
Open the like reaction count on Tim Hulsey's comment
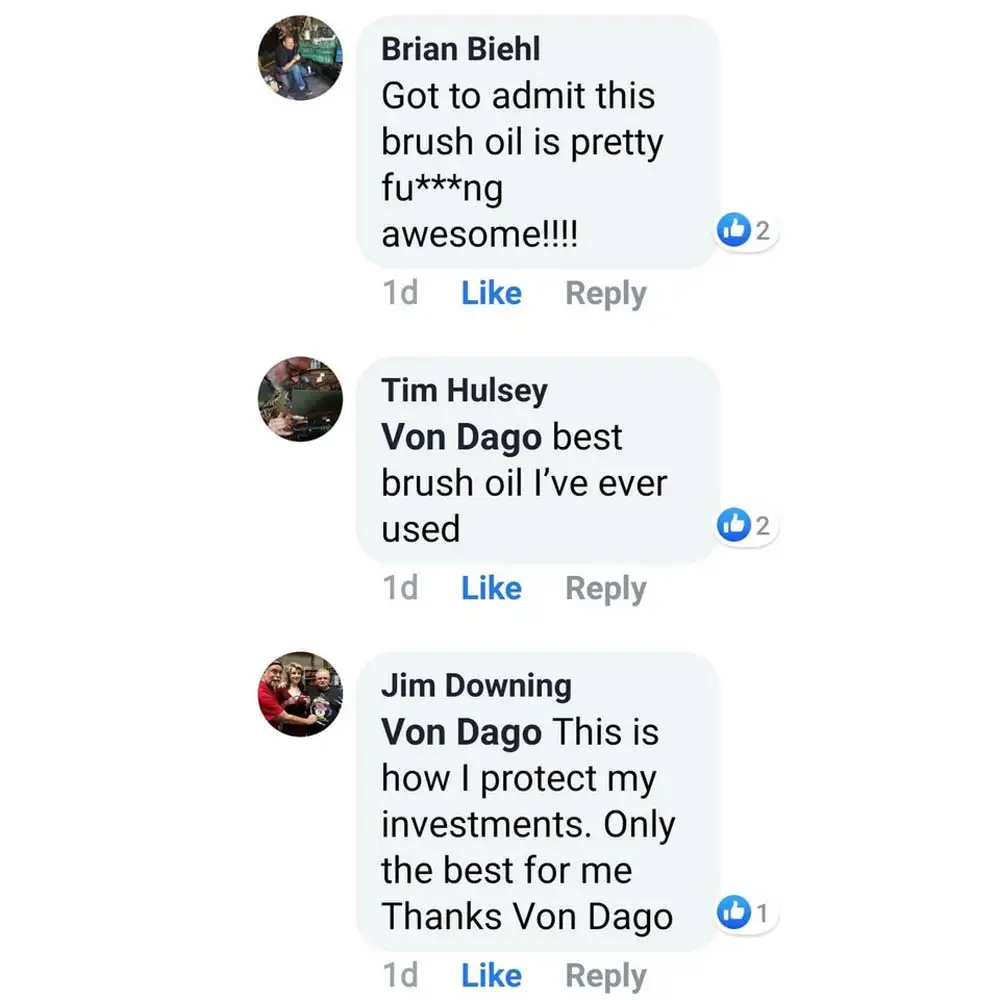pyautogui.click(x=747, y=525)
